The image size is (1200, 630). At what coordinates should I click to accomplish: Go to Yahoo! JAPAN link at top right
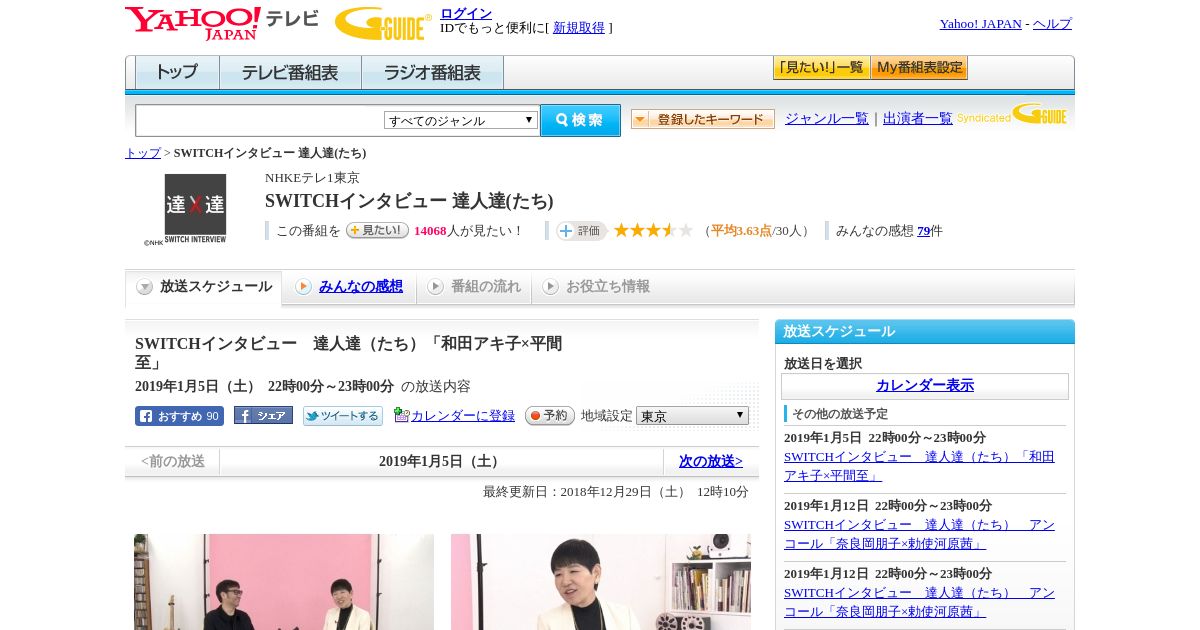click(x=980, y=24)
